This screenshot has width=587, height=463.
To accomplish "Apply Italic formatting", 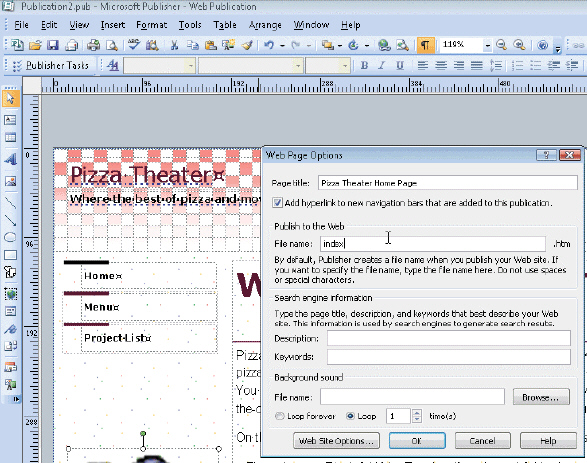I will pos(381,66).
